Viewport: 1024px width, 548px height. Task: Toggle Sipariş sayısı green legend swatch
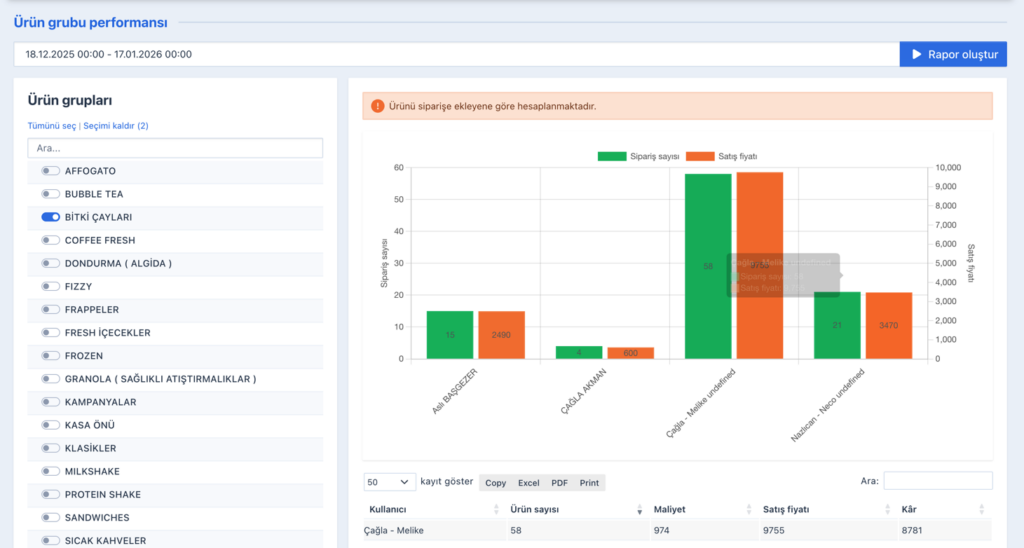[x=612, y=157]
